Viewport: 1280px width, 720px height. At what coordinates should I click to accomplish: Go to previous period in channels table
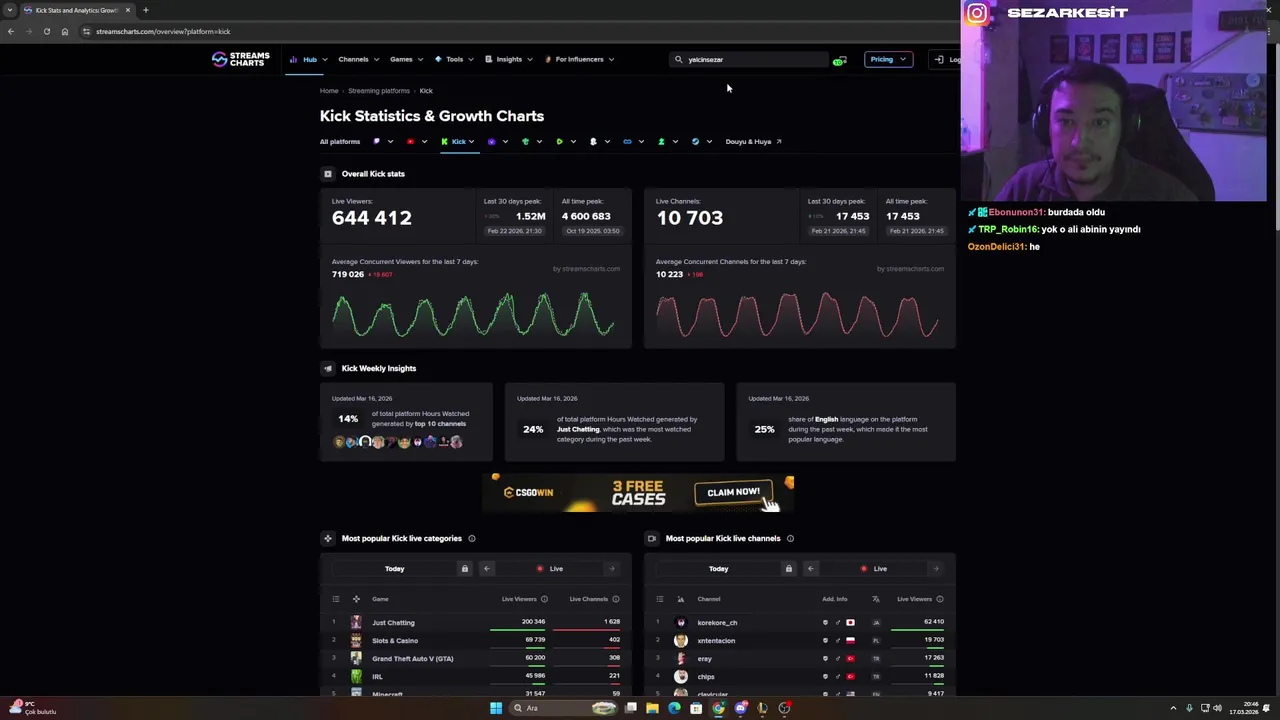811,568
